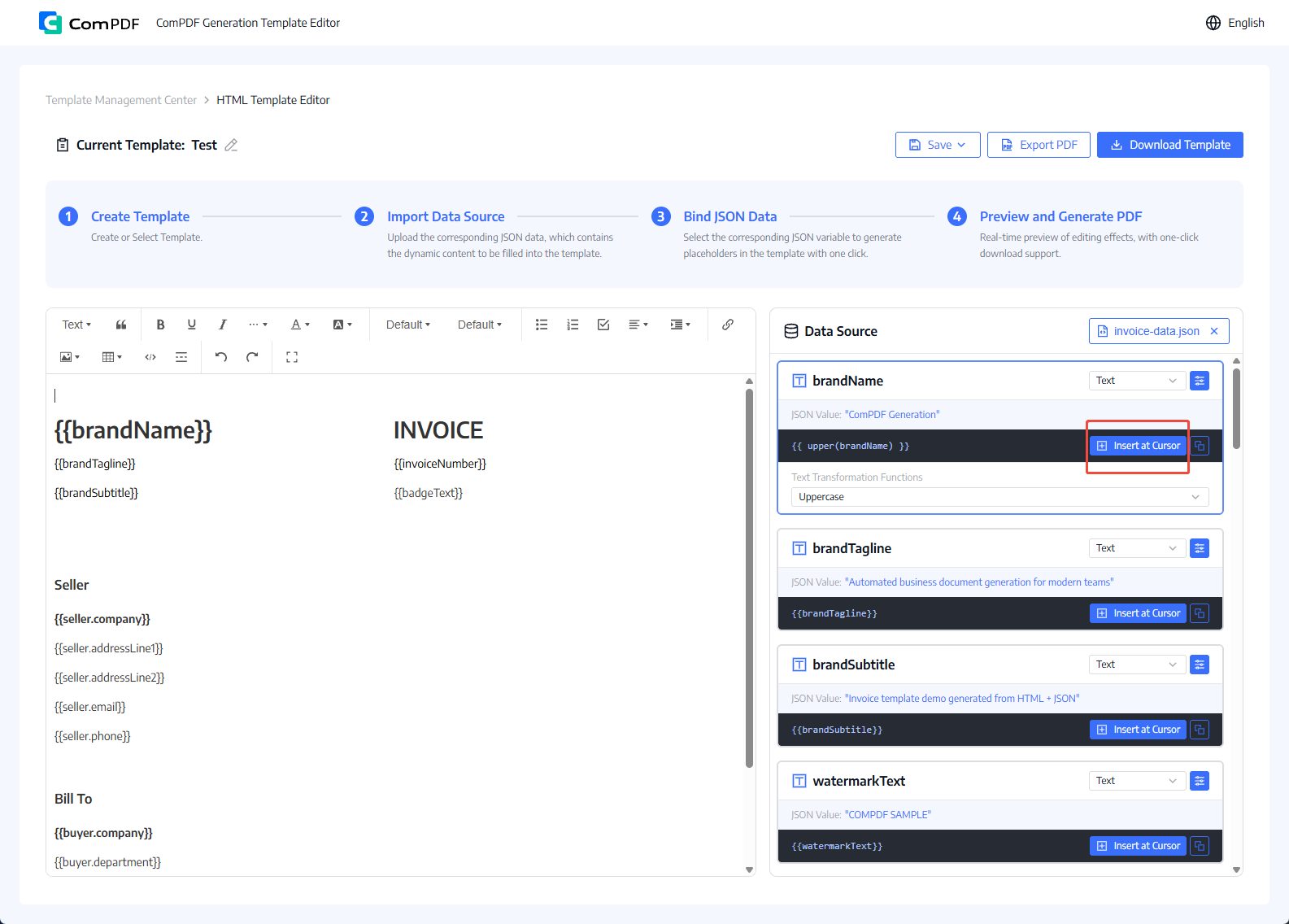Redo the last edit
The height and width of the screenshot is (924, 1289).
point(252,357)
